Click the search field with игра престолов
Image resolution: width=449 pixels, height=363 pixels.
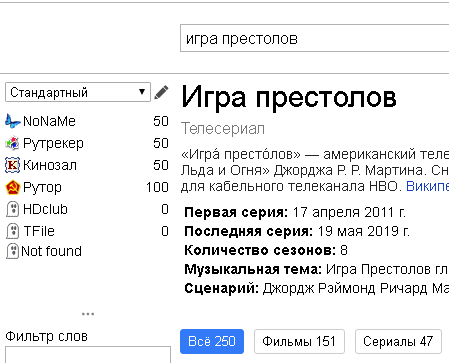click(314, 38)
